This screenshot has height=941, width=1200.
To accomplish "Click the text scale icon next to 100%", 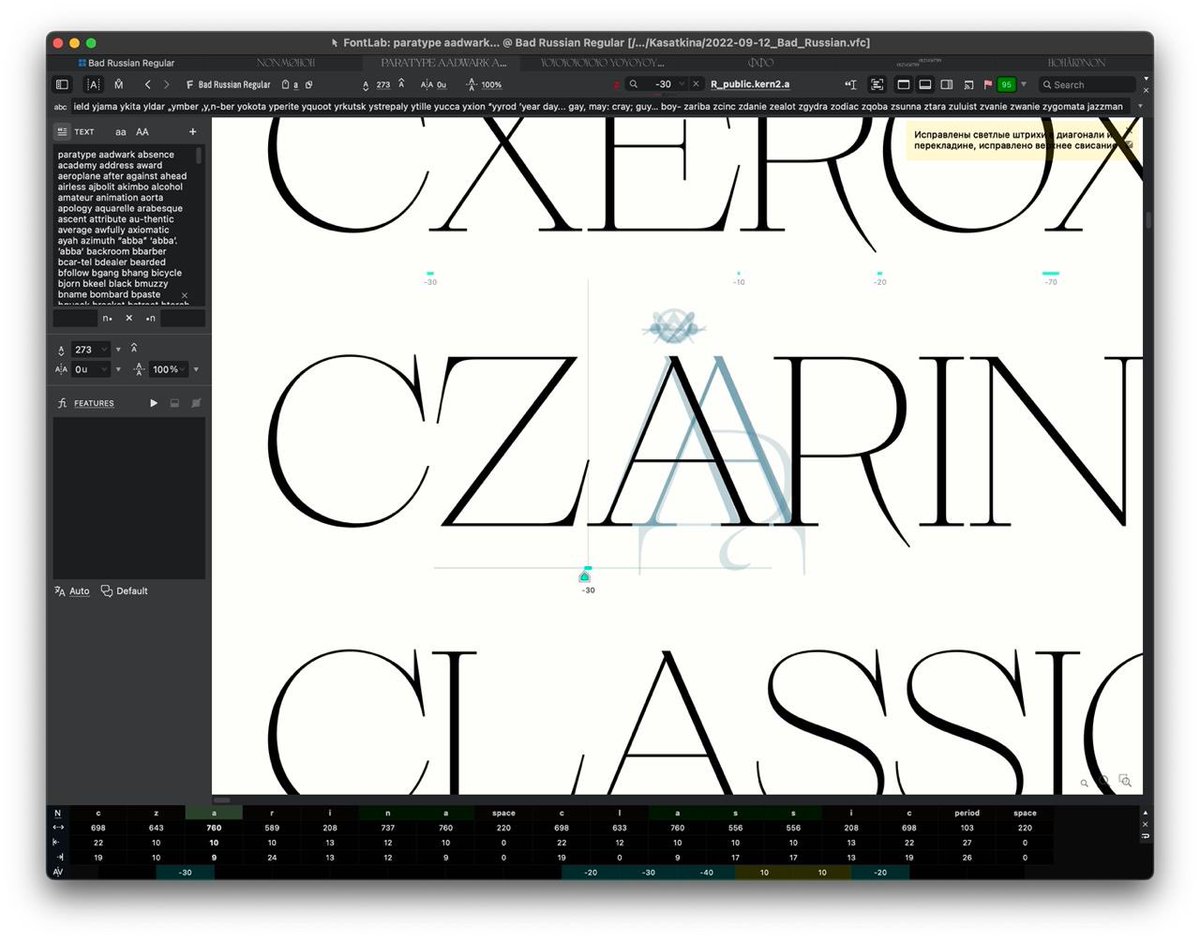I will (x=473, y=85).
